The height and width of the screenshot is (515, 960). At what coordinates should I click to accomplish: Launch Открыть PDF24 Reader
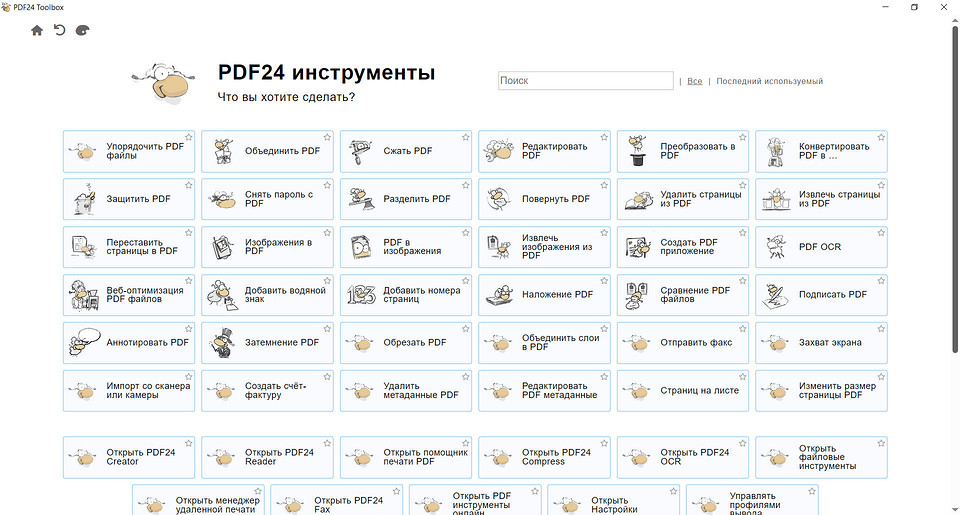tap(268, 457)
